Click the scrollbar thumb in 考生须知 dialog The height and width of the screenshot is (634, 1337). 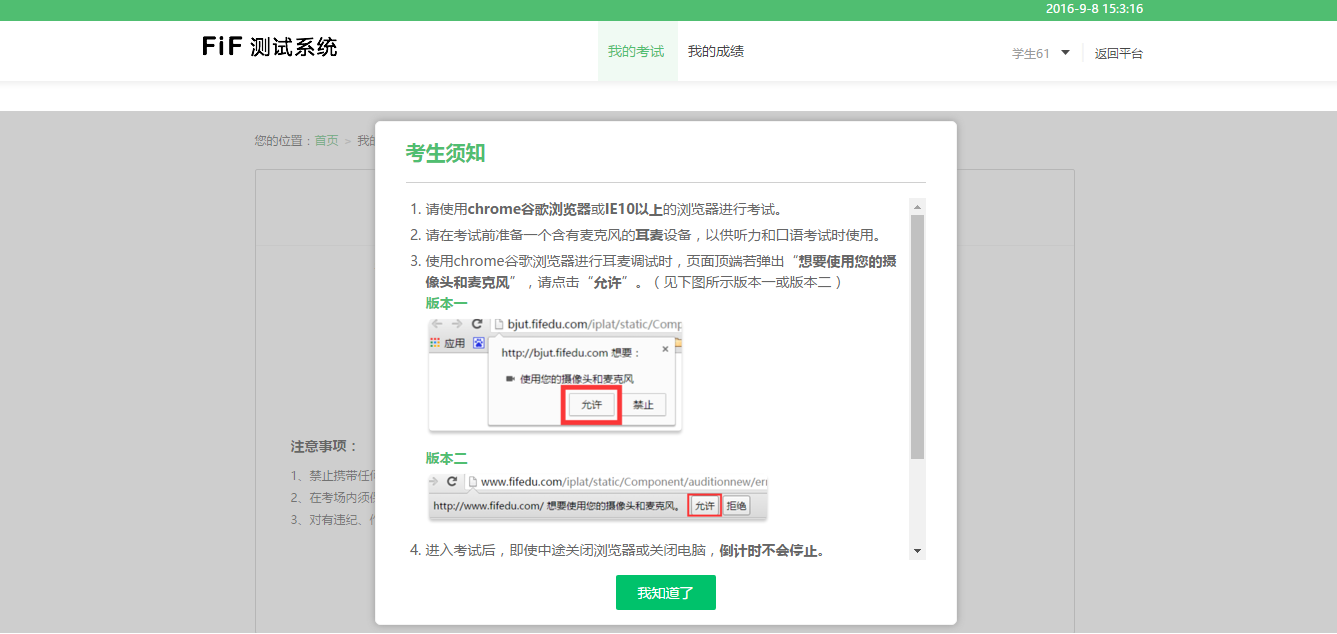click(x=917, y=336)
